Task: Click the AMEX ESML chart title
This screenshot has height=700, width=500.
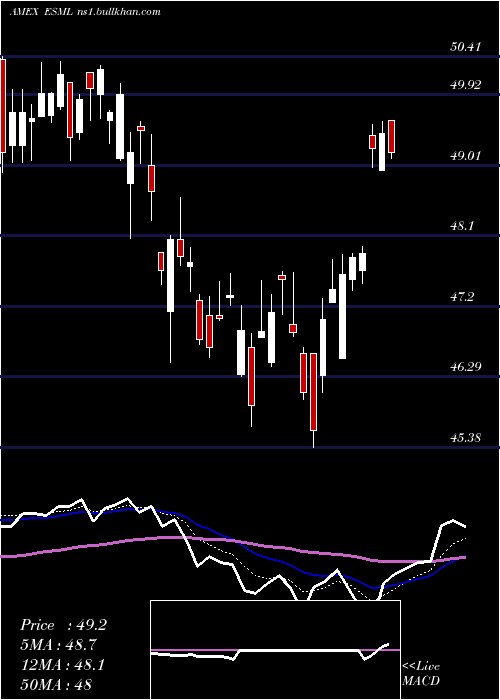Action: tap(41, 12)
